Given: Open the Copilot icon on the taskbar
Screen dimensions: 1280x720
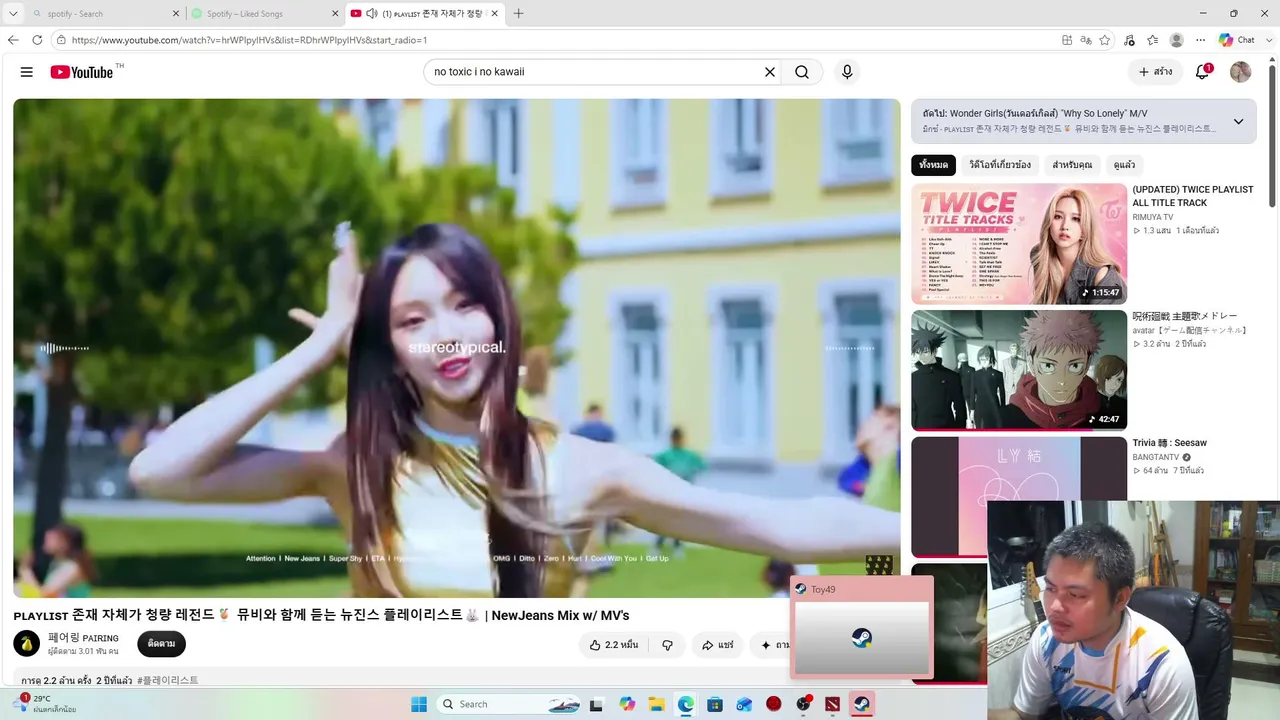Looking at the screenshot, I should coord(627,704).
